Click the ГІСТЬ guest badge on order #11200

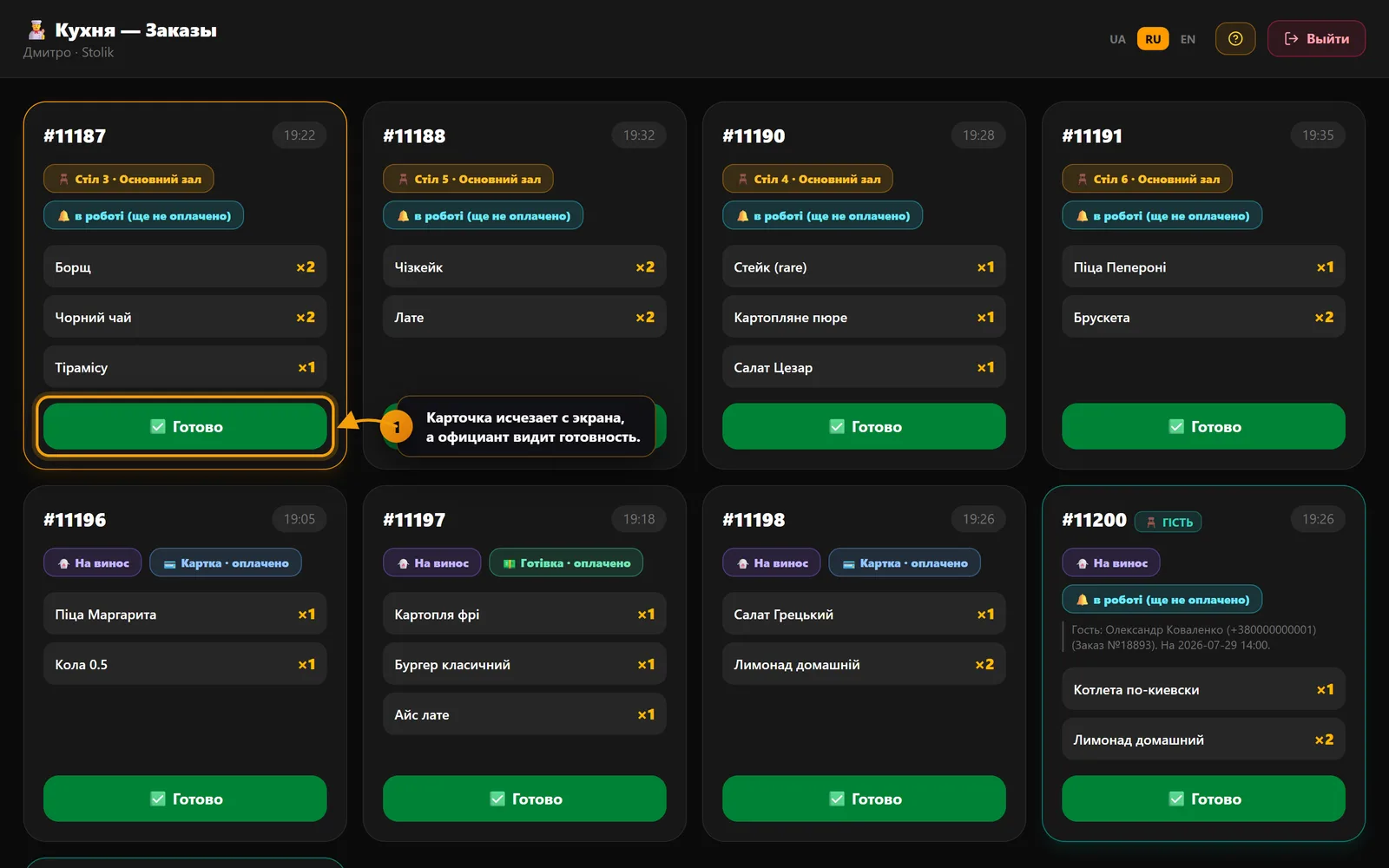tap(1168, 522)
